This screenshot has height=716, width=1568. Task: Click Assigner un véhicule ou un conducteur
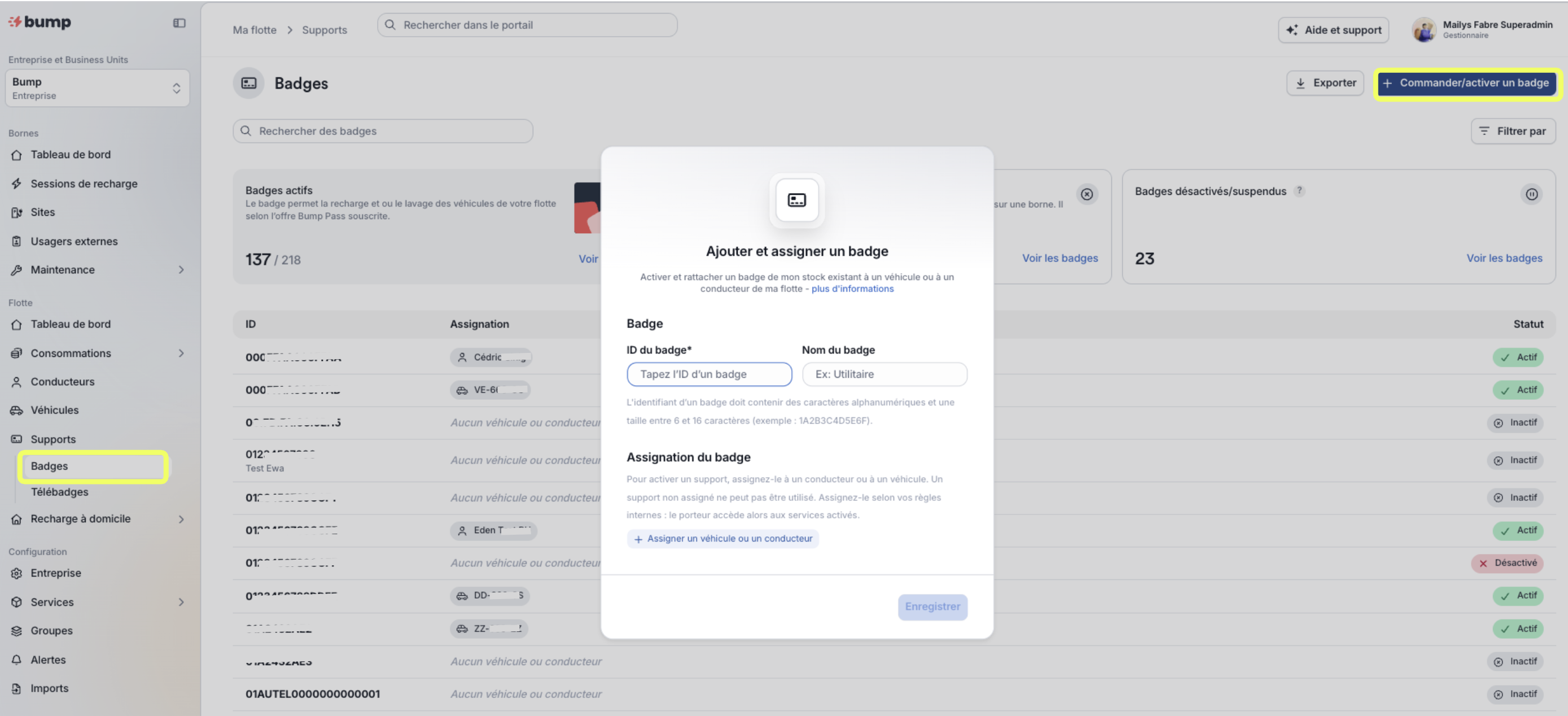point(722,538)
